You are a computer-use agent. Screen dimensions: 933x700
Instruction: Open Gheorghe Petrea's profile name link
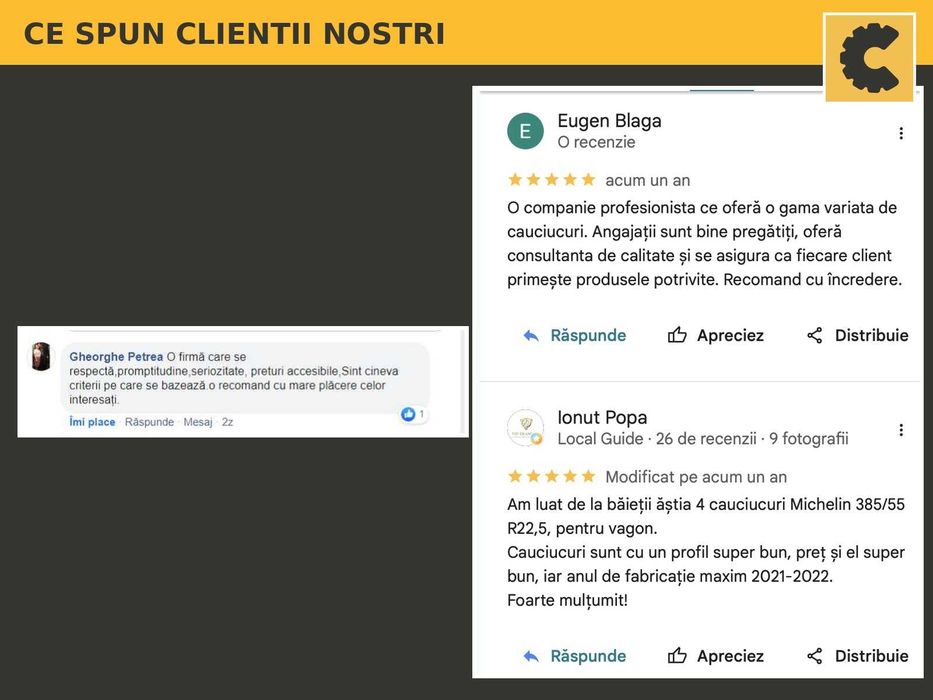[x=116, y=357]
